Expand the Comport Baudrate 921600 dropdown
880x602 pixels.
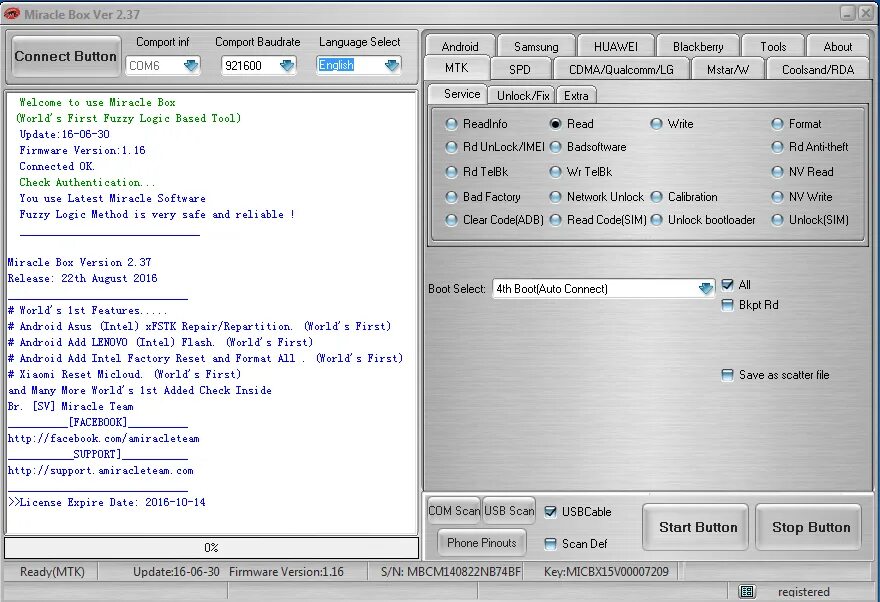(287, 66)
